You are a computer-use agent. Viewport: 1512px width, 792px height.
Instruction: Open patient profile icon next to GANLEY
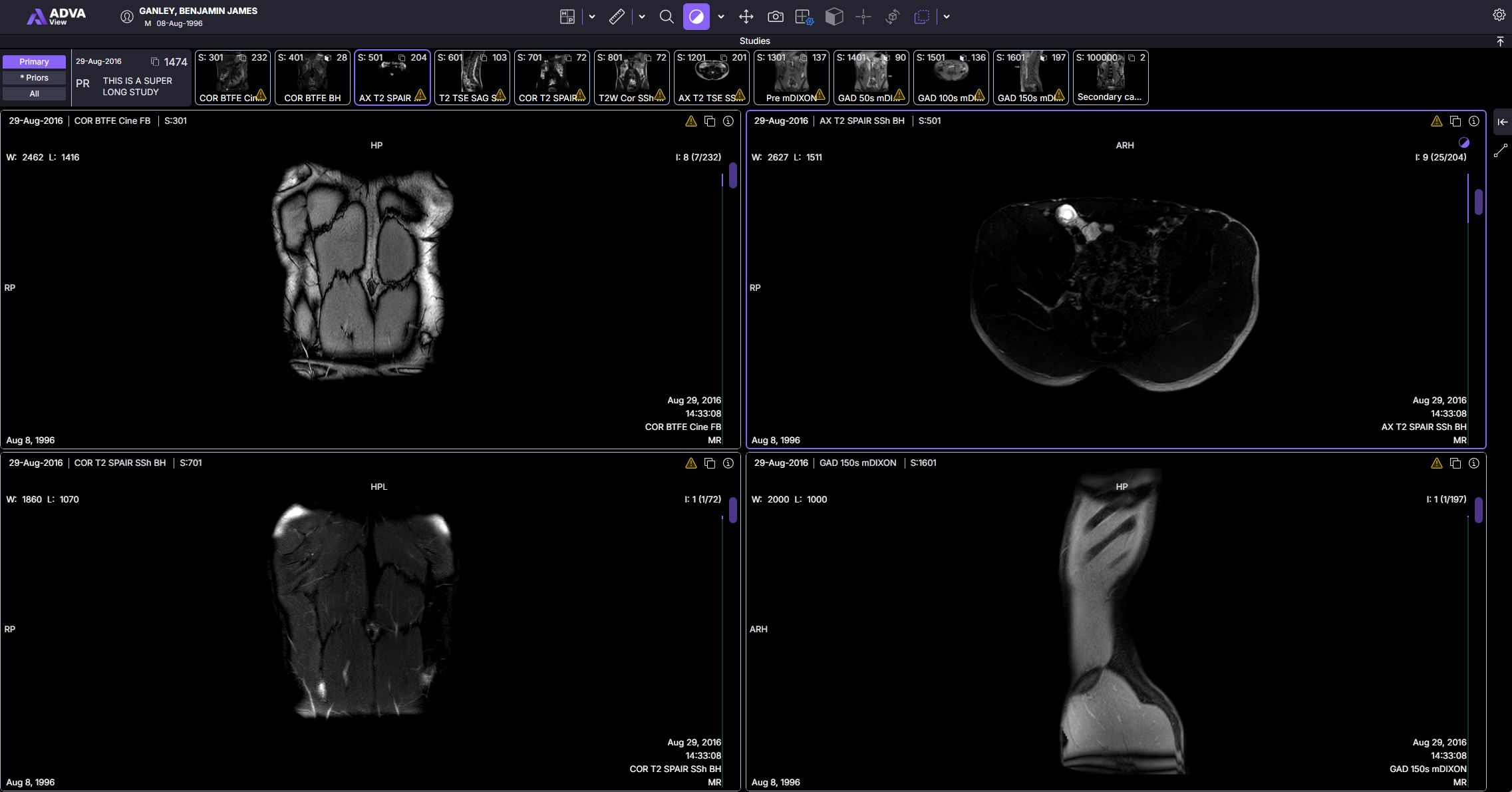click(x=127, y=17)
